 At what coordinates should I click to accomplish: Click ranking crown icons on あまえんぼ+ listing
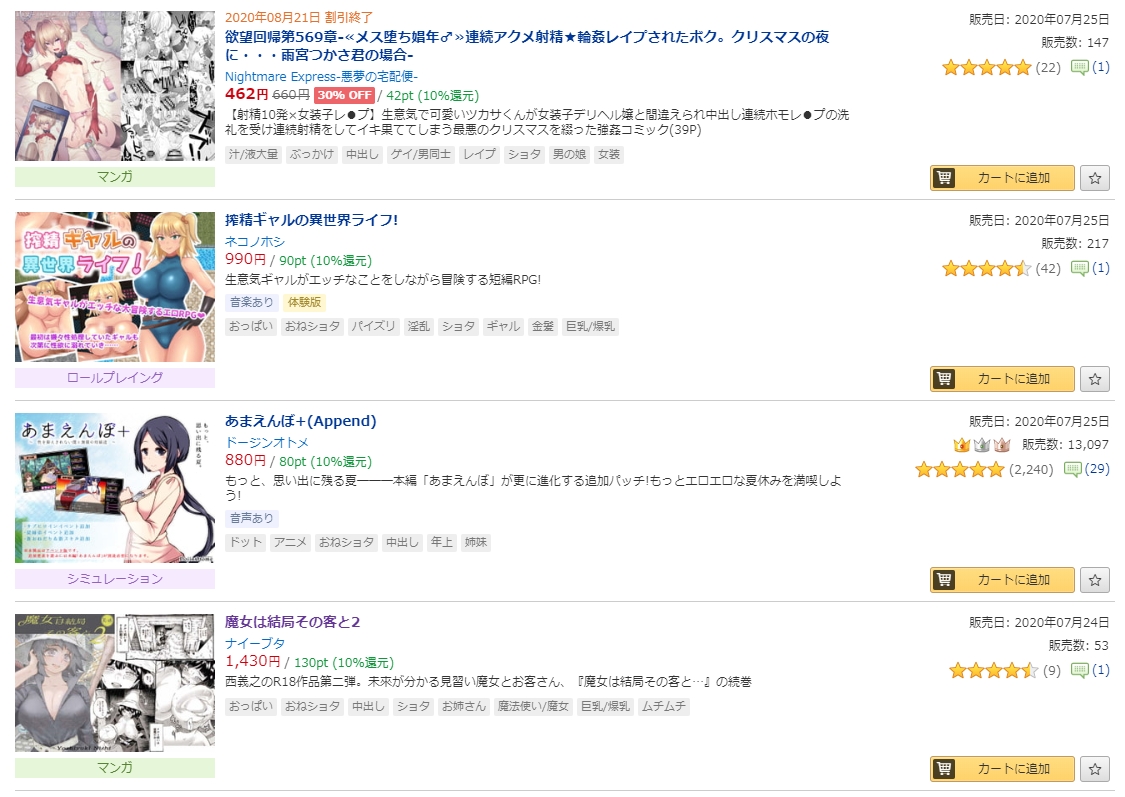(982, 445)
